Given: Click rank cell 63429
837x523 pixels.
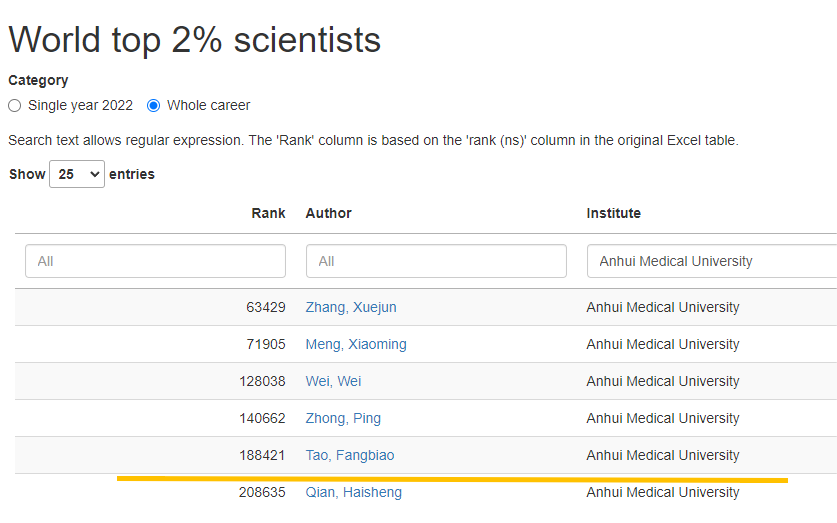Looking at the screenshot, I should (265, 307).
